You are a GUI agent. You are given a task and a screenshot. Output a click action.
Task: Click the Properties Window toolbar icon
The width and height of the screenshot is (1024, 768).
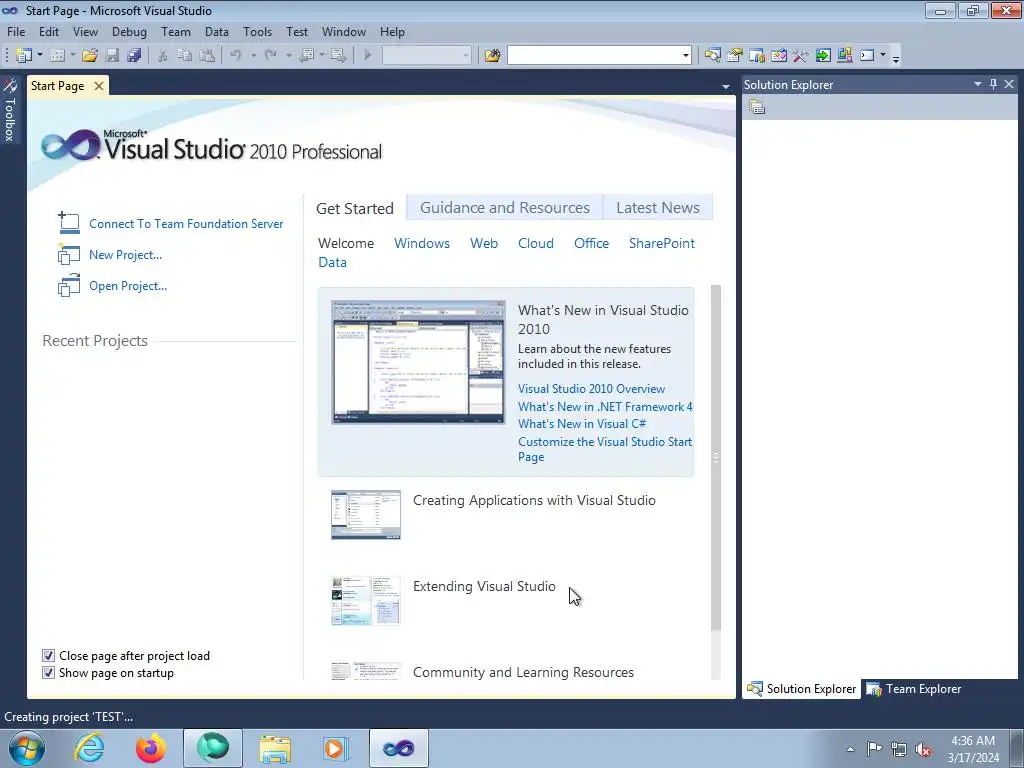coord(735,56)
